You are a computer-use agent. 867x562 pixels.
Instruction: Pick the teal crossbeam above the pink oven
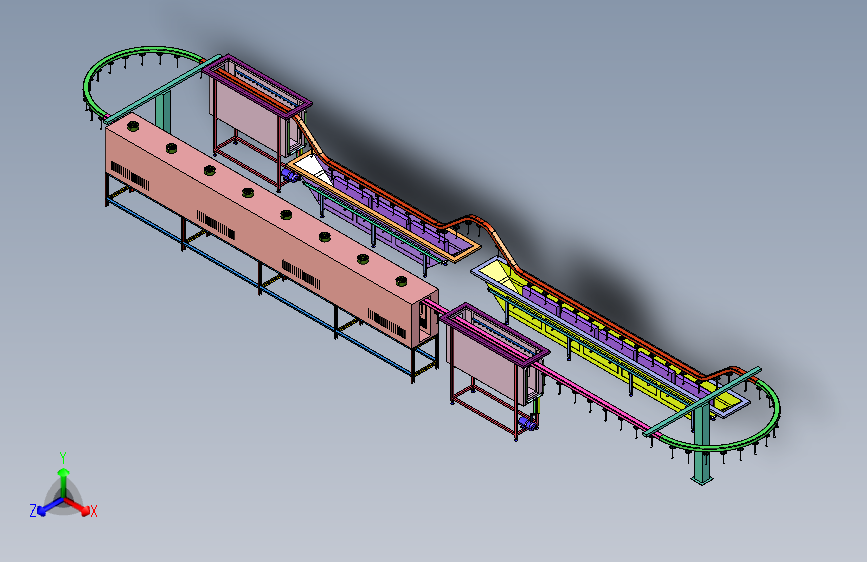point(163,89)
